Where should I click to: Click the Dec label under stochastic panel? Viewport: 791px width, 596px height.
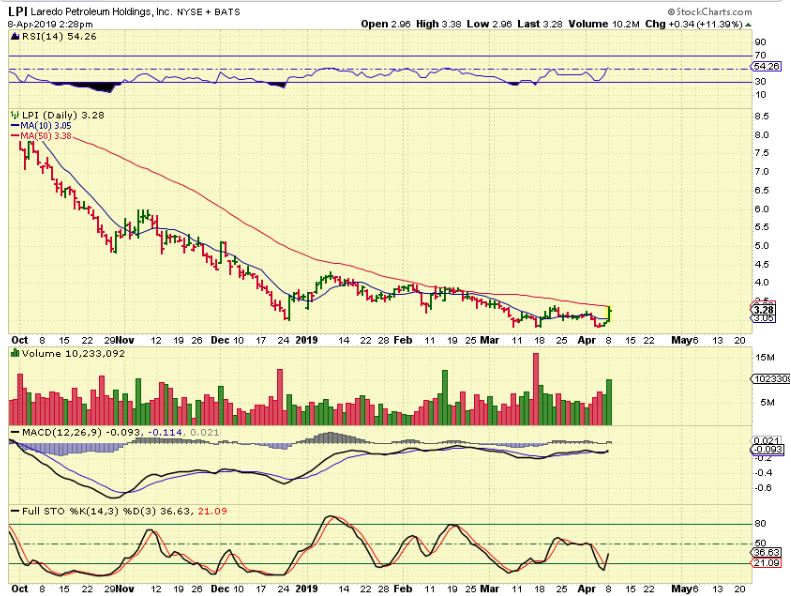[x=220, y=588]
